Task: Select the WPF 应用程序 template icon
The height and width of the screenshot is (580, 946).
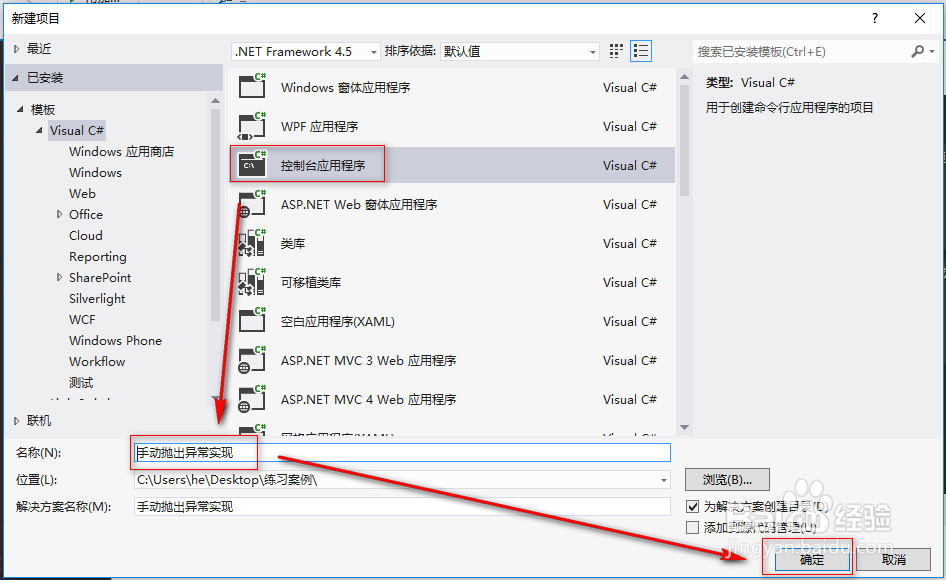Action: [x=252, y=126]
